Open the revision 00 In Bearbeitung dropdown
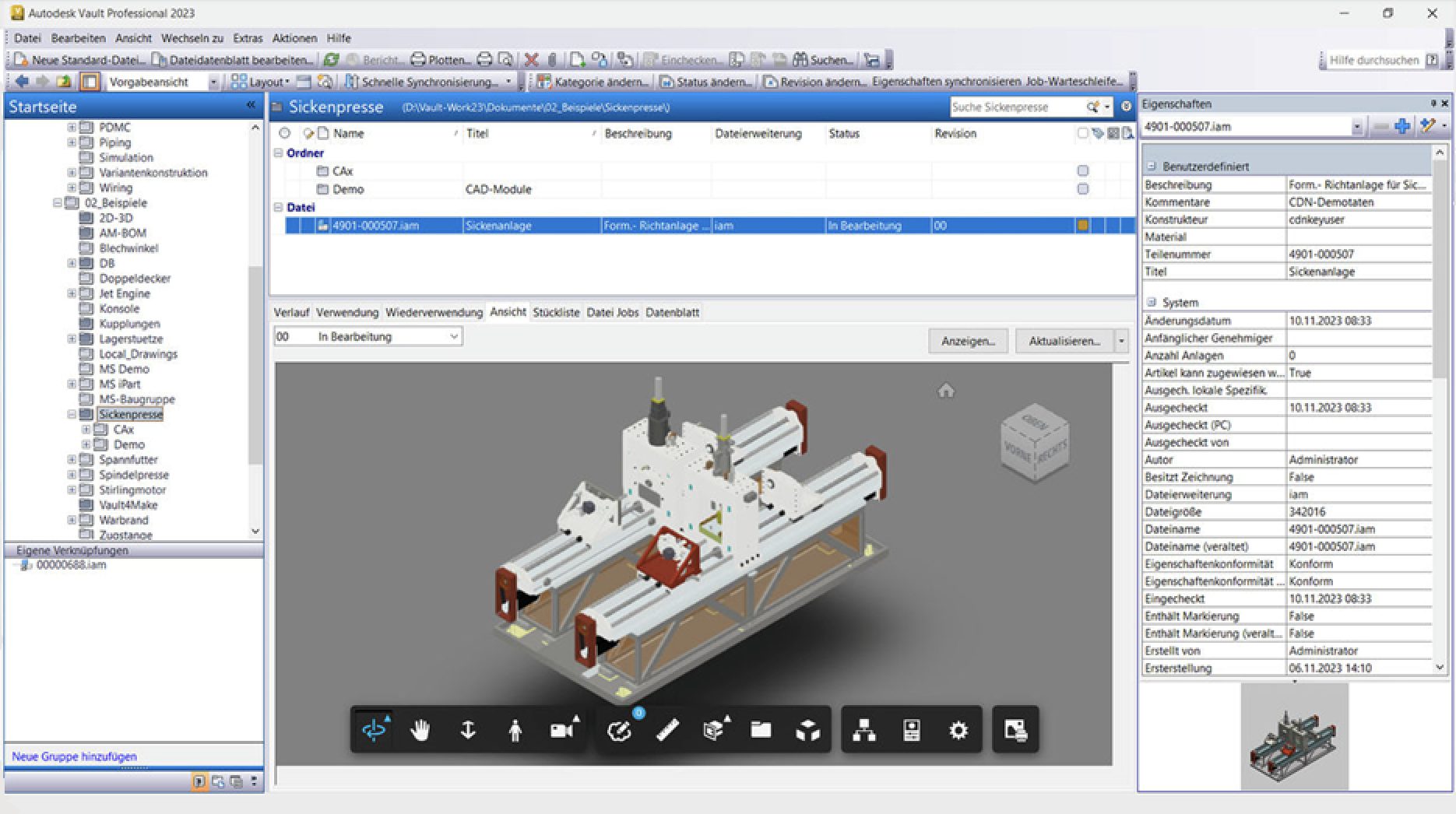Viewport: 1456px width, 814px height. 368,337
